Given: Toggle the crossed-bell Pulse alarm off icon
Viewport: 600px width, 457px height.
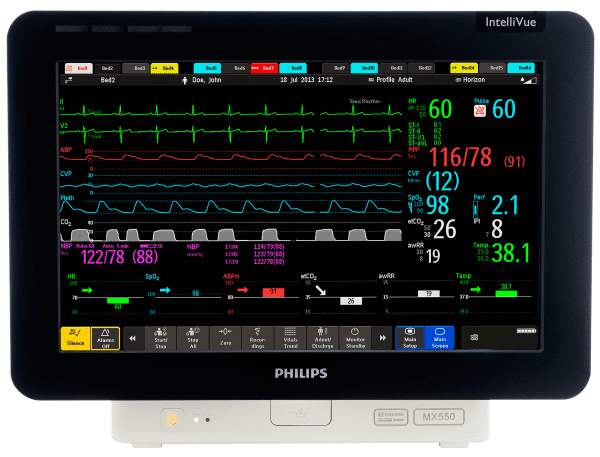Looking at the screenshot, I should point(480,111).
